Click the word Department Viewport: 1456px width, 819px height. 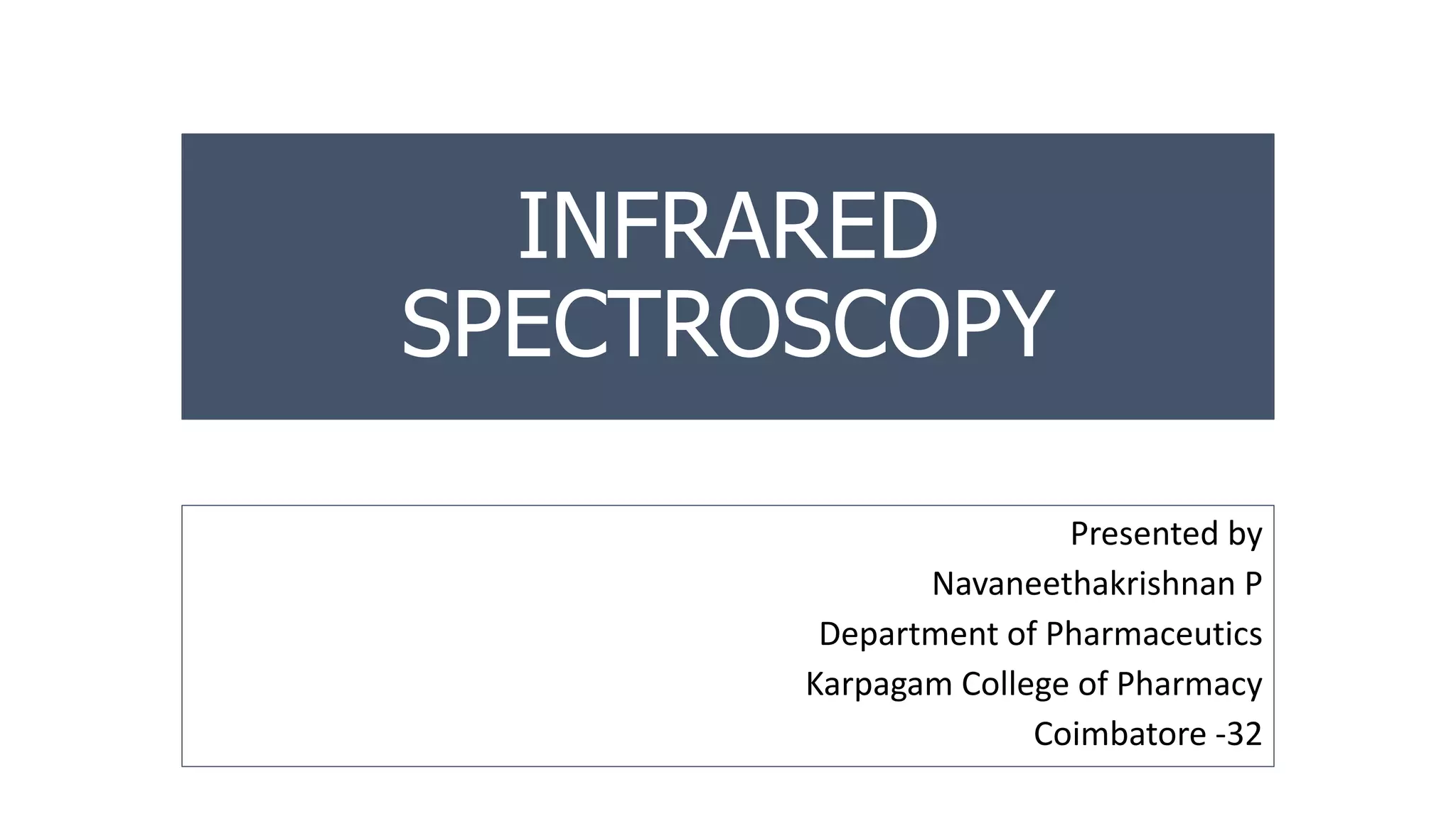pos(908,634)
